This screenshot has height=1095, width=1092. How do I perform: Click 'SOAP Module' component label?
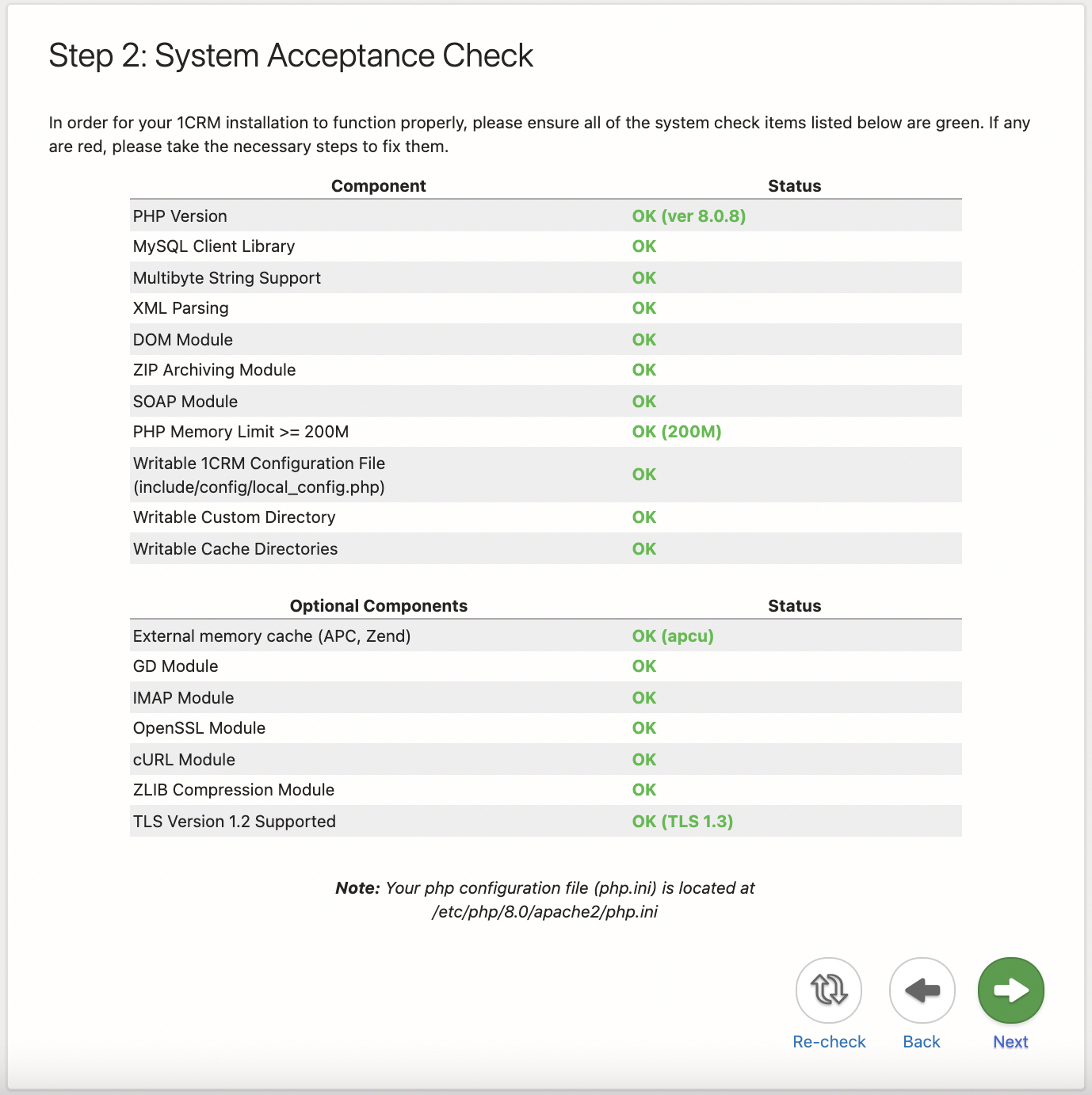coord(185,402)
